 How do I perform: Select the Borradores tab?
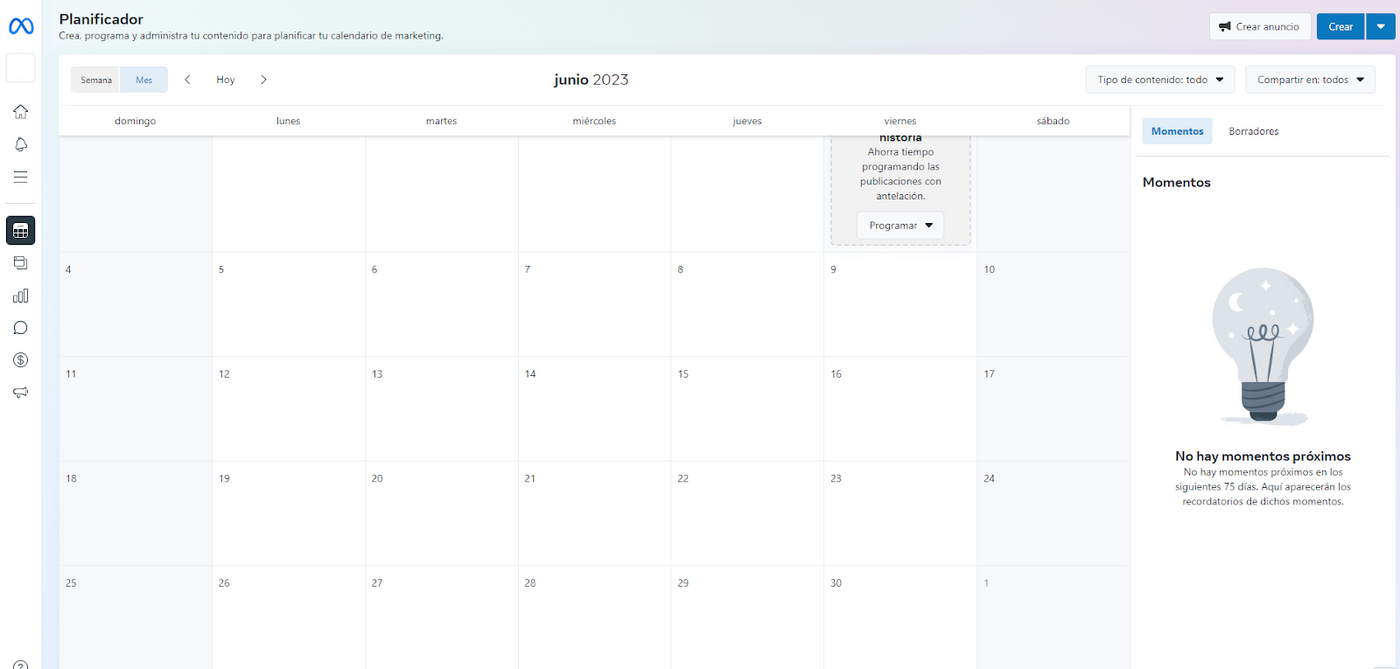tap(1254, 131)
